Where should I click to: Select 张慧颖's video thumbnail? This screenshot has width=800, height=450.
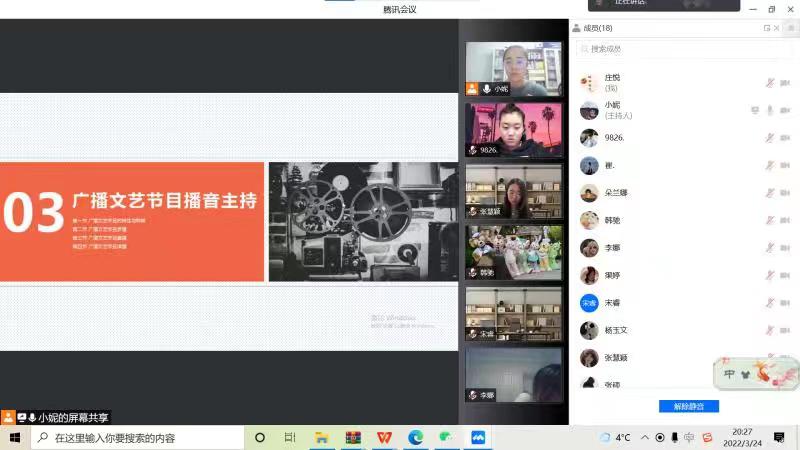pos(514,191)
